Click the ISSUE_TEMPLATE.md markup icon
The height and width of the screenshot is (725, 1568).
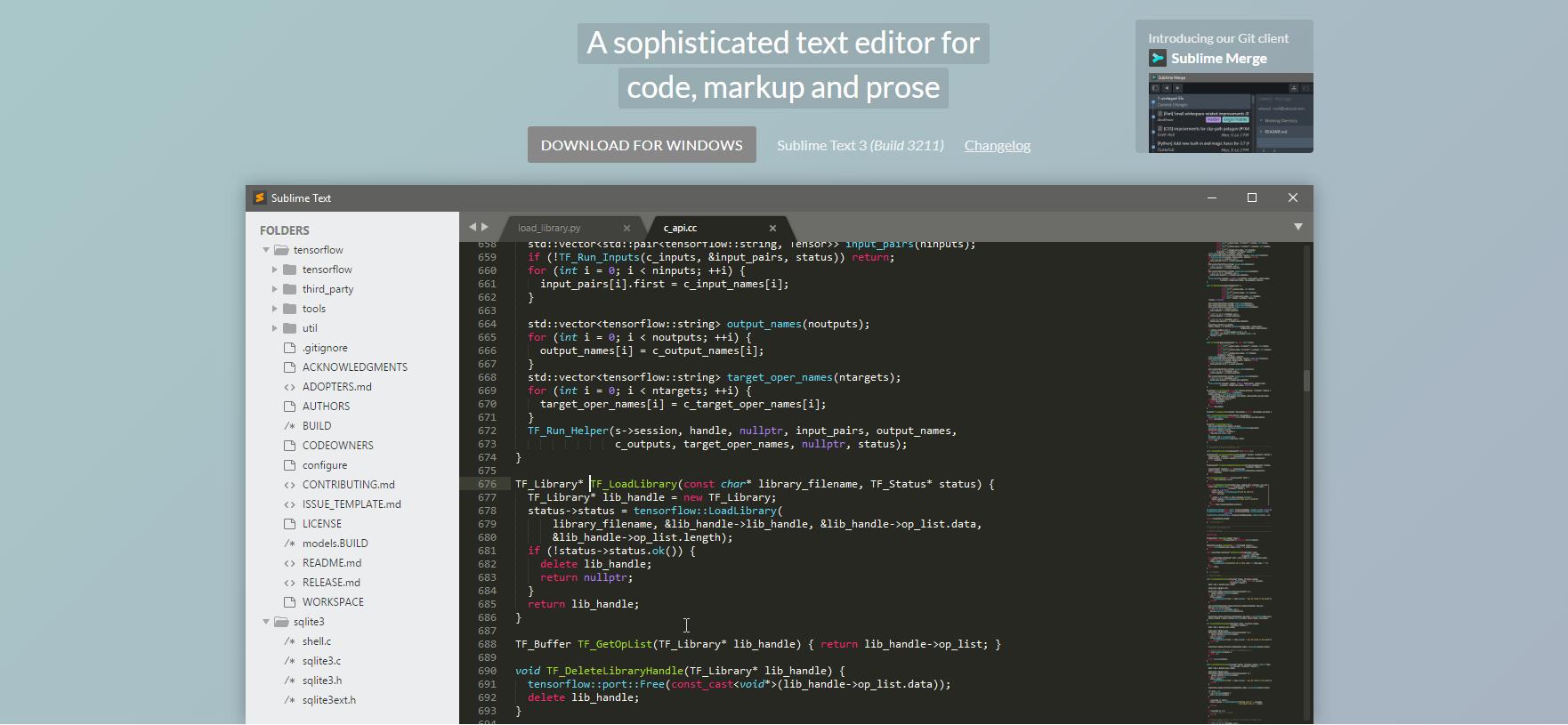coord(289,504)
